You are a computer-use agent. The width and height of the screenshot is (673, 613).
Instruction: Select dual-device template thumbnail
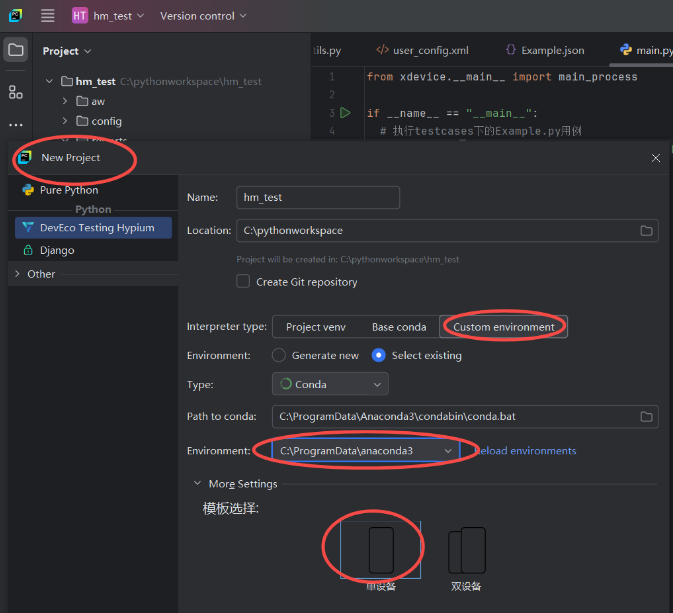pos(467,550)
